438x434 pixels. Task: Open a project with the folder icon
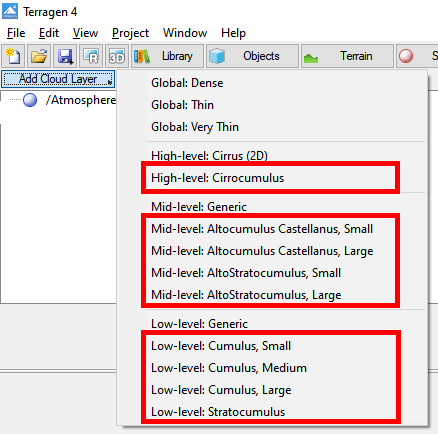[39, 56]
